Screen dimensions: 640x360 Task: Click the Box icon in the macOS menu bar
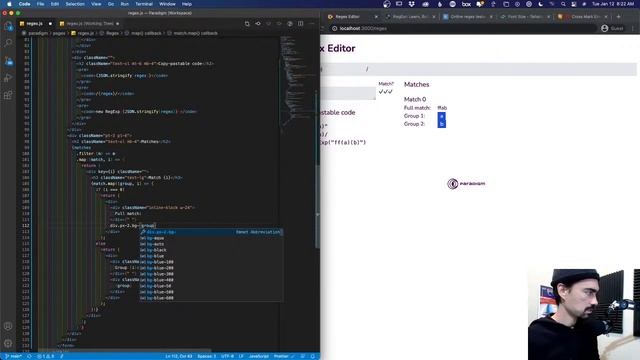click(x=466, y=4)
